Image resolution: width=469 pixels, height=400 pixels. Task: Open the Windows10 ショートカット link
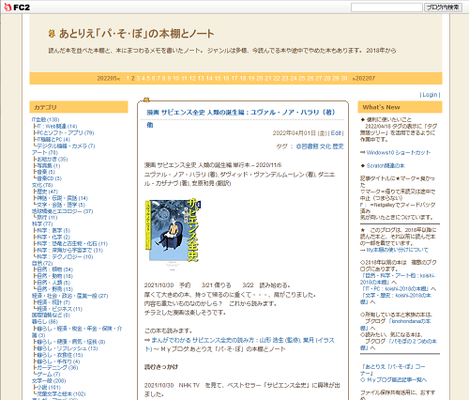[398, 153]
